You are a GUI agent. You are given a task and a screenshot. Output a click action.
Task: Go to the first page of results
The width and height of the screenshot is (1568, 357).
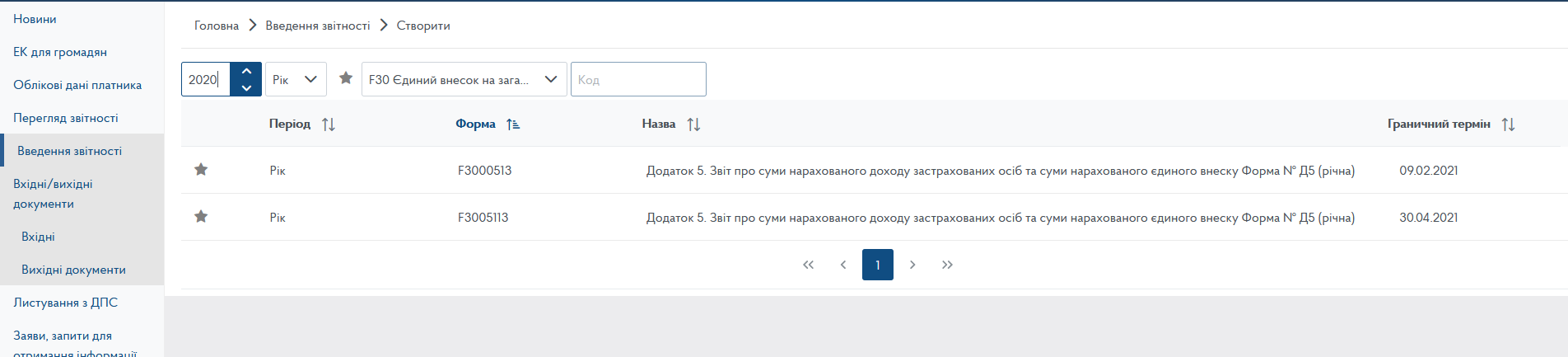[808, 265]
